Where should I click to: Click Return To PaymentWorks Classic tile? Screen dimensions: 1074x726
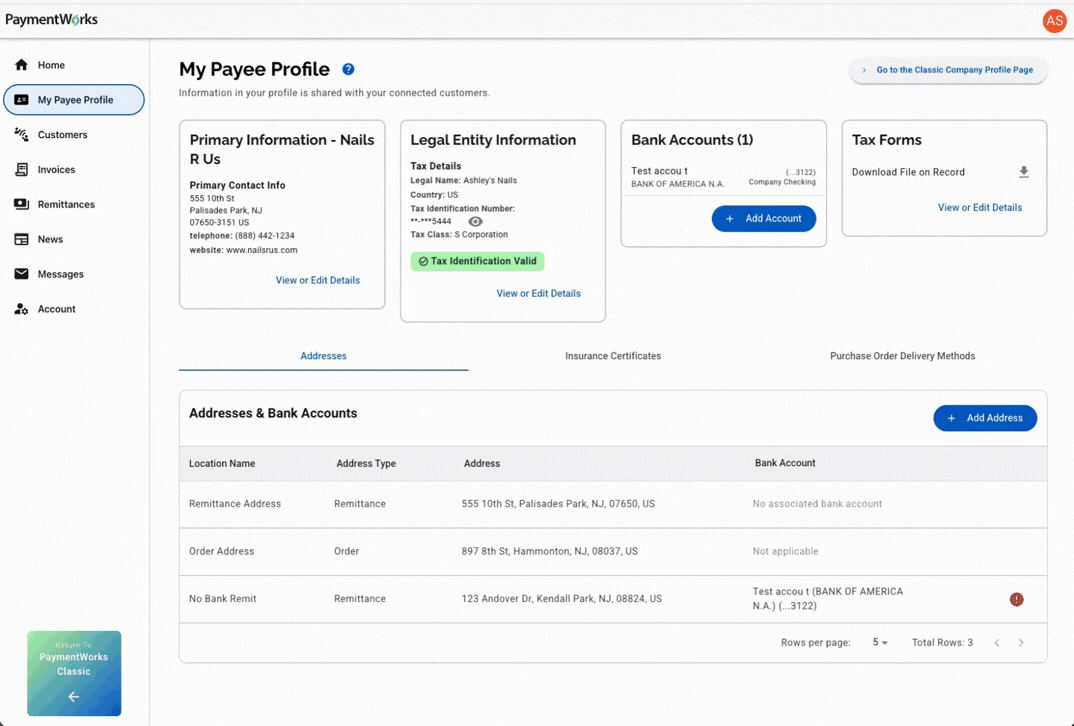(x=74, y=673)
